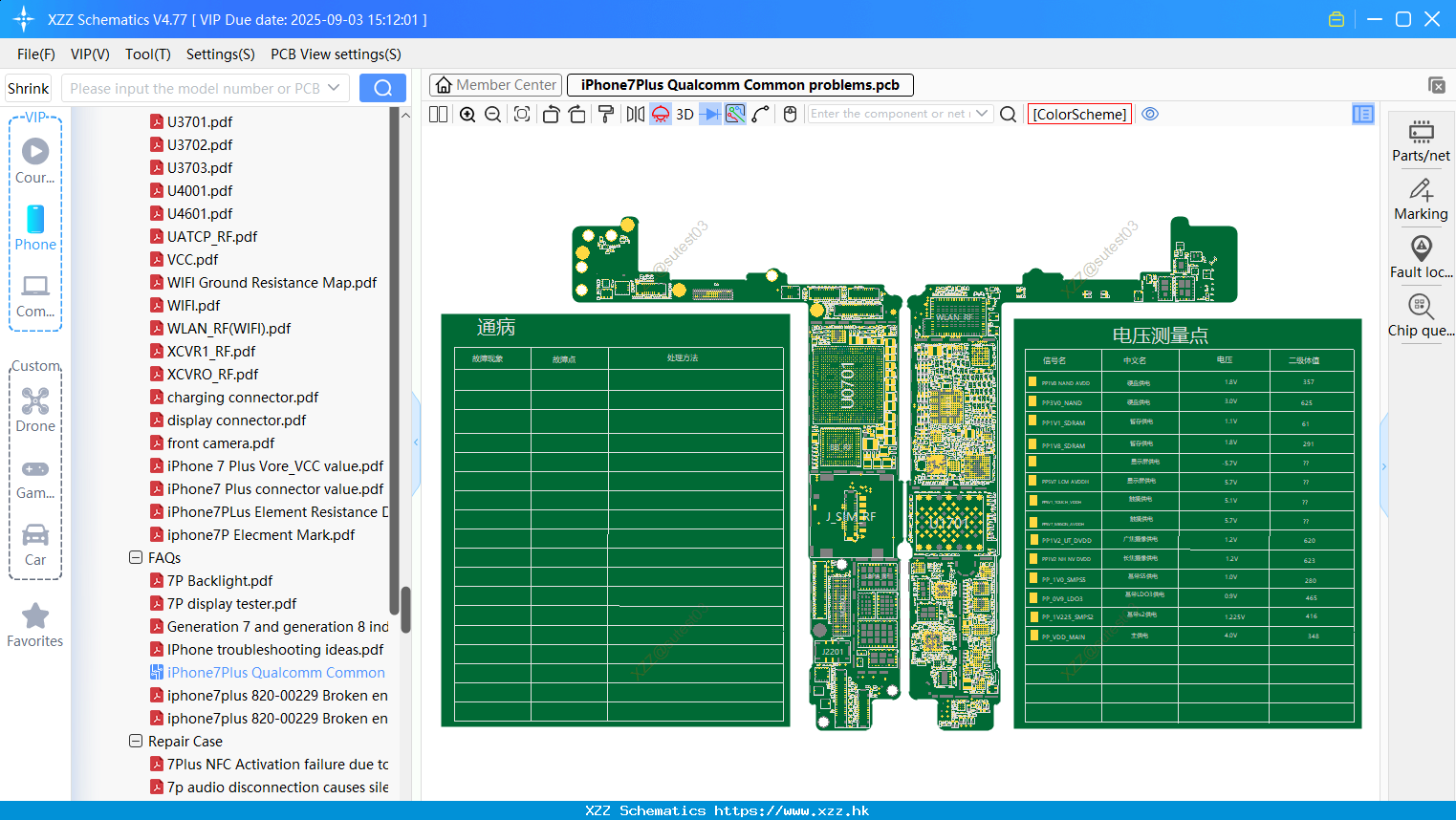The width and height of the screenshot is (1456, 820).
Task: Select the Computer category
Action: pyautogui.click(x=35, y=296)
